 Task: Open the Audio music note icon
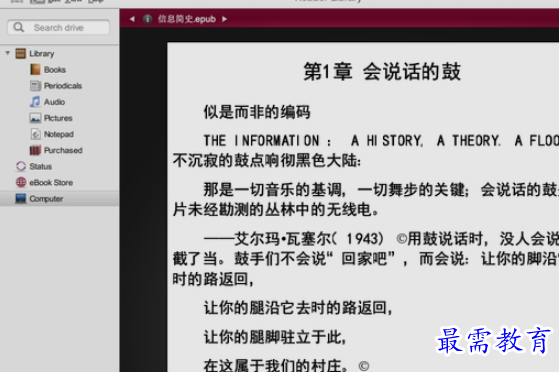pyautogui.click(x=35, y=102)
